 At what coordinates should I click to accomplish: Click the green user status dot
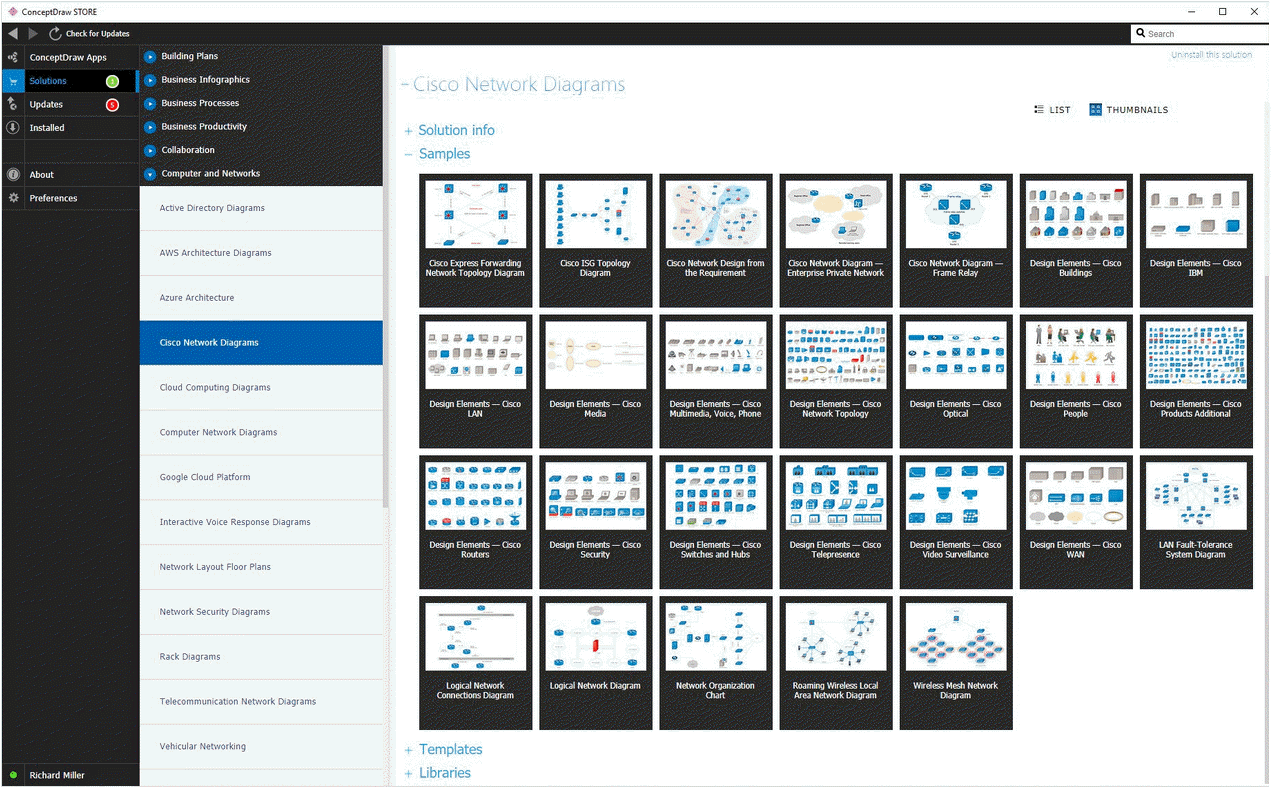click(13, 775)
